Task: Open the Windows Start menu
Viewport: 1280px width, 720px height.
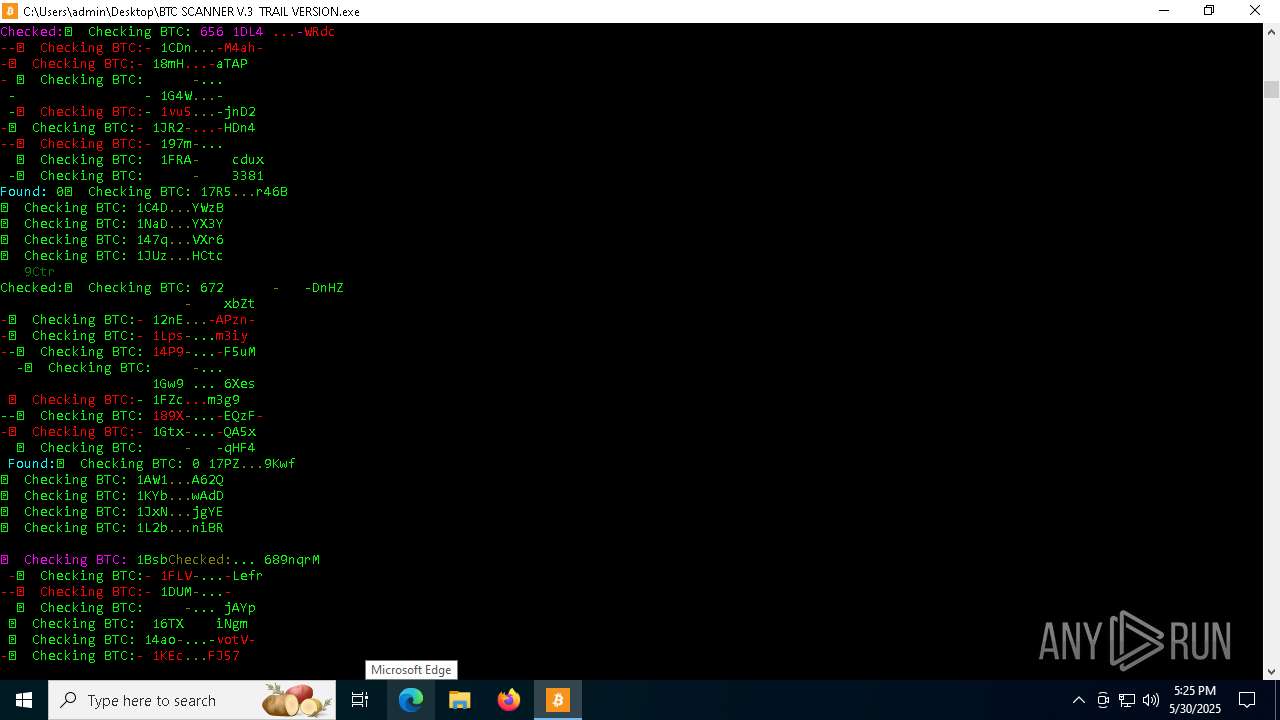Action: point(24,700)
